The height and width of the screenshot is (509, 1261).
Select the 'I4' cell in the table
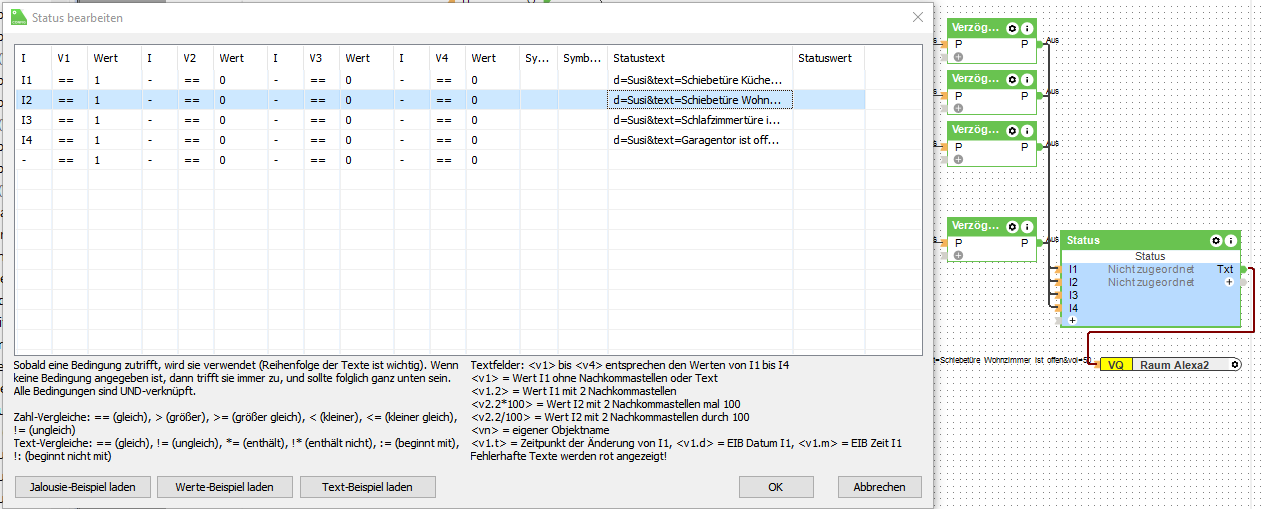33,140
